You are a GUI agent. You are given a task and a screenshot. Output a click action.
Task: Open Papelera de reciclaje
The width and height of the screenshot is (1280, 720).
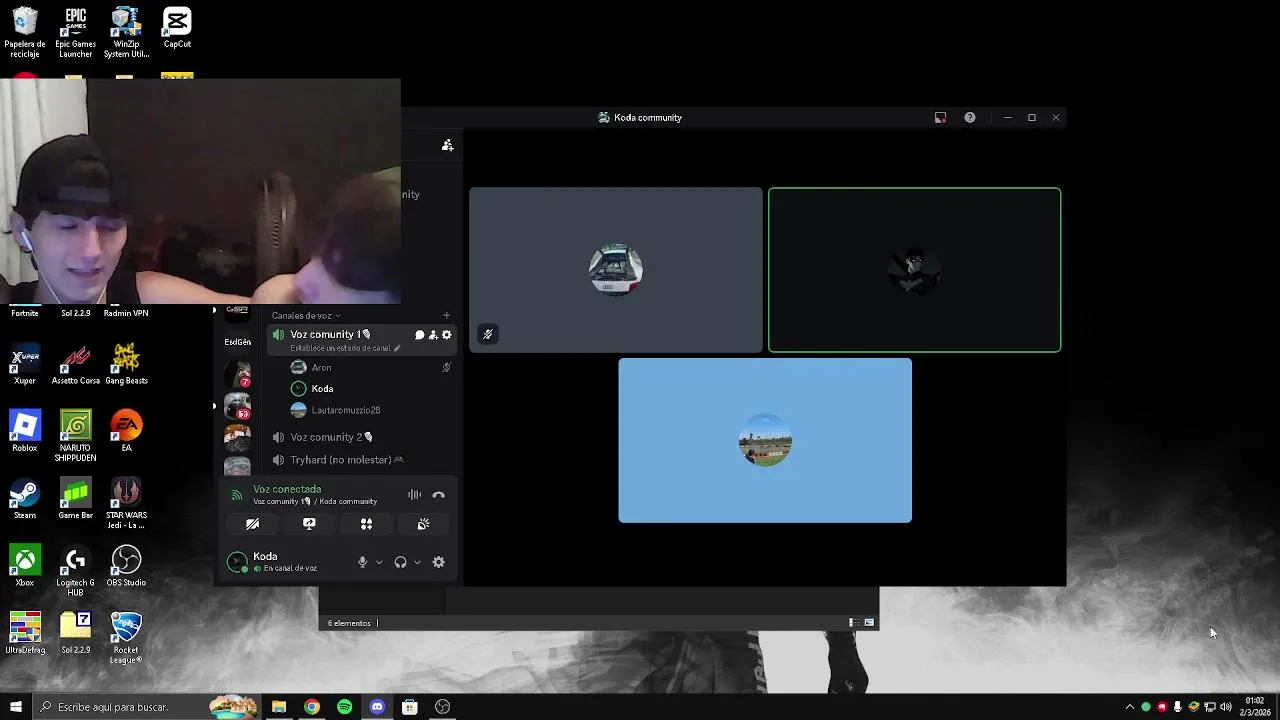tap(25, 33)
